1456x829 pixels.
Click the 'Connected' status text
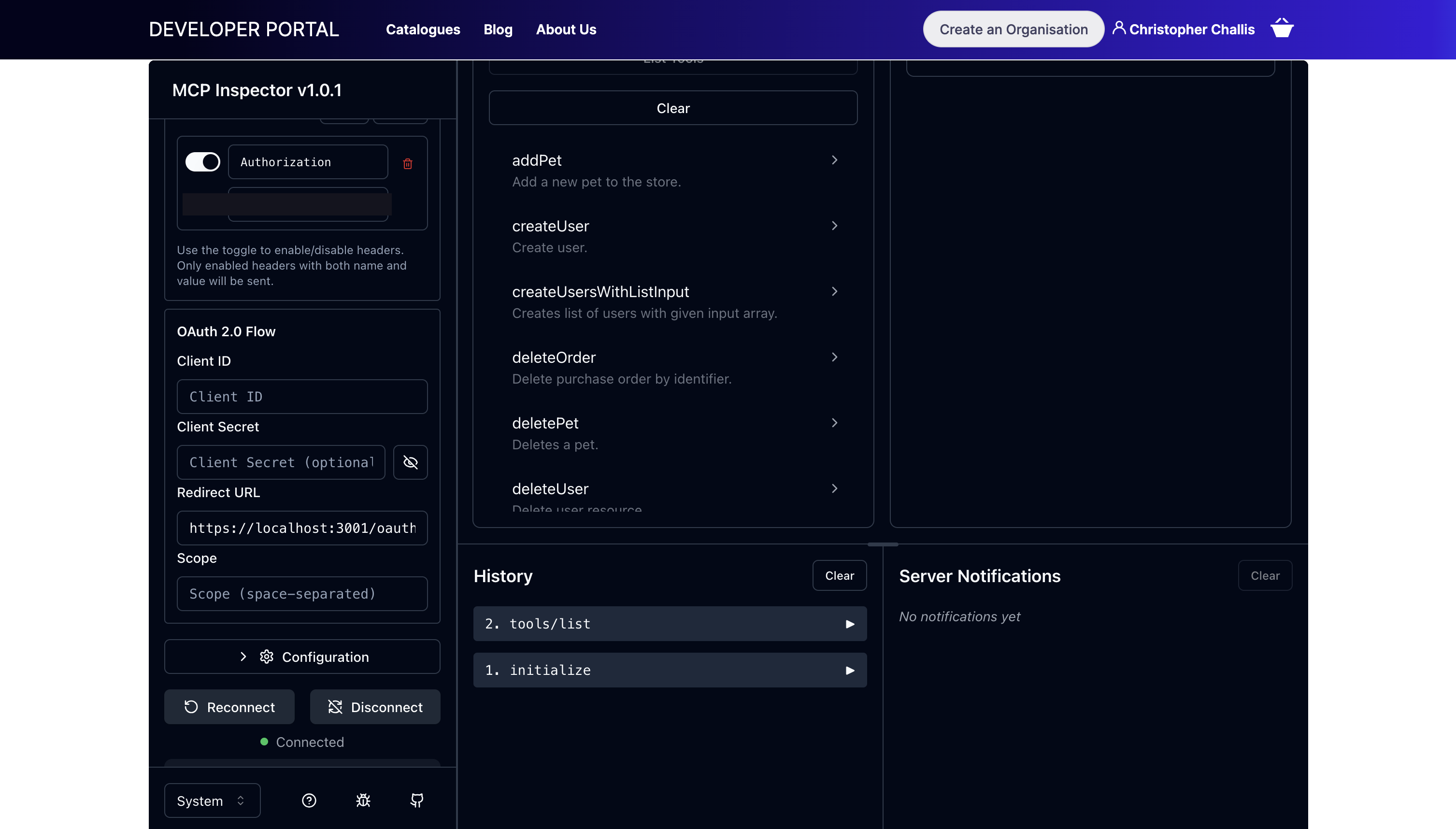[310, 742]
